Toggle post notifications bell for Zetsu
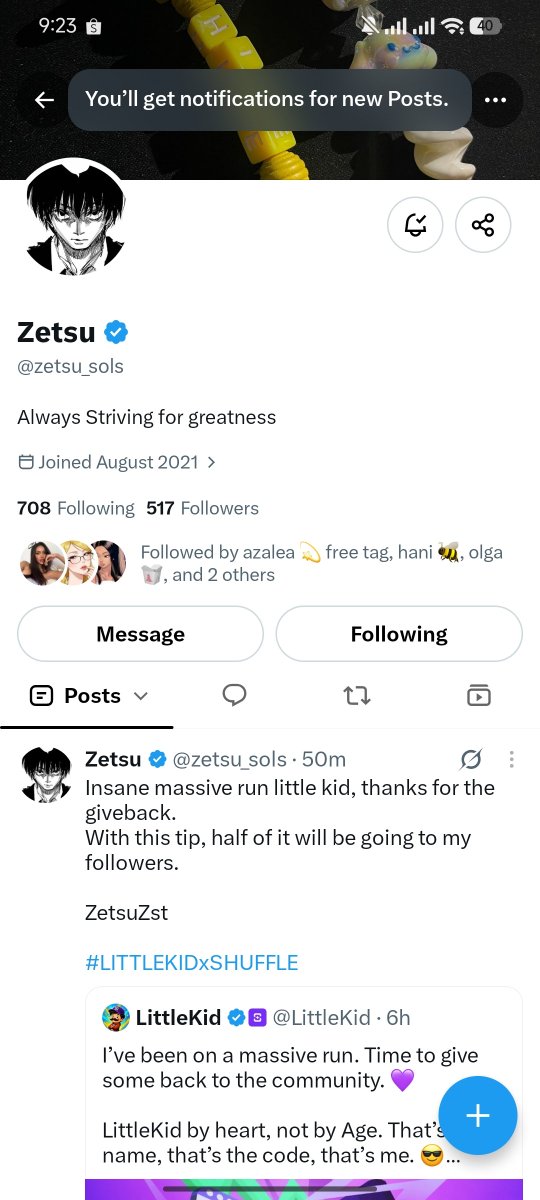This screenshot has height=1200, width=540. click(x=415, y=225)
